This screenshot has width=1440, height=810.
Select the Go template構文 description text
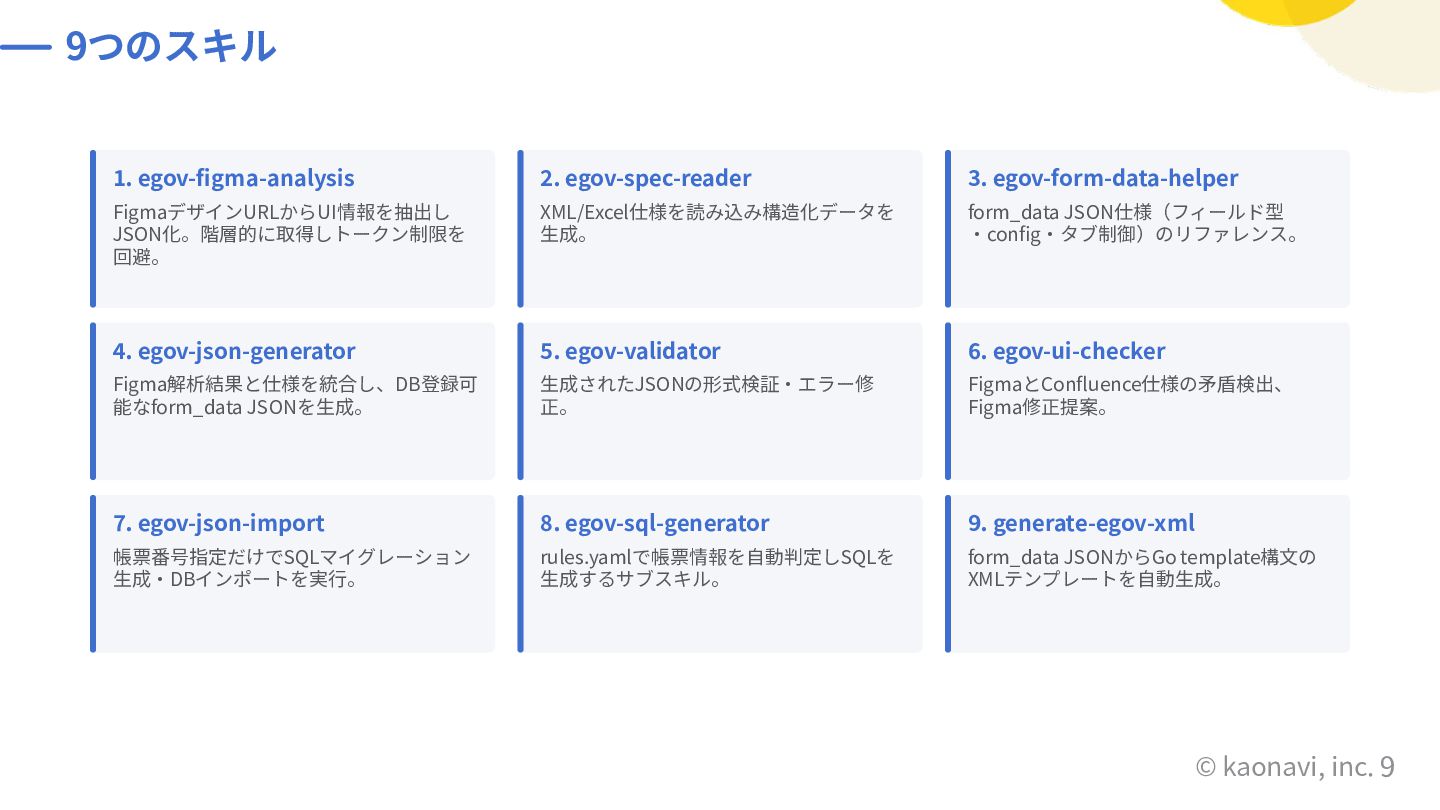1142,568
